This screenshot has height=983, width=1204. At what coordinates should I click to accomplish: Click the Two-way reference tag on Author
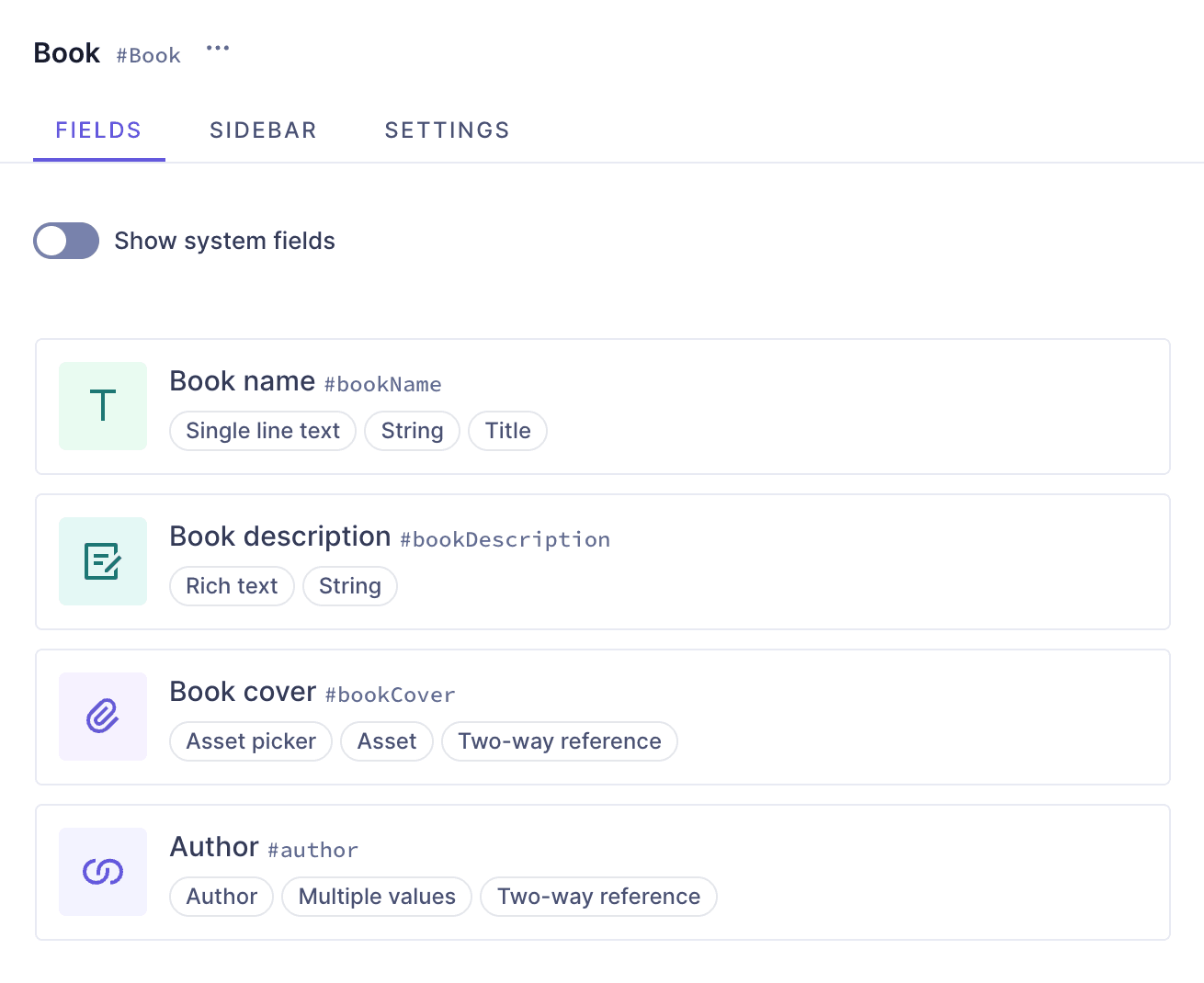pos(598,897)
